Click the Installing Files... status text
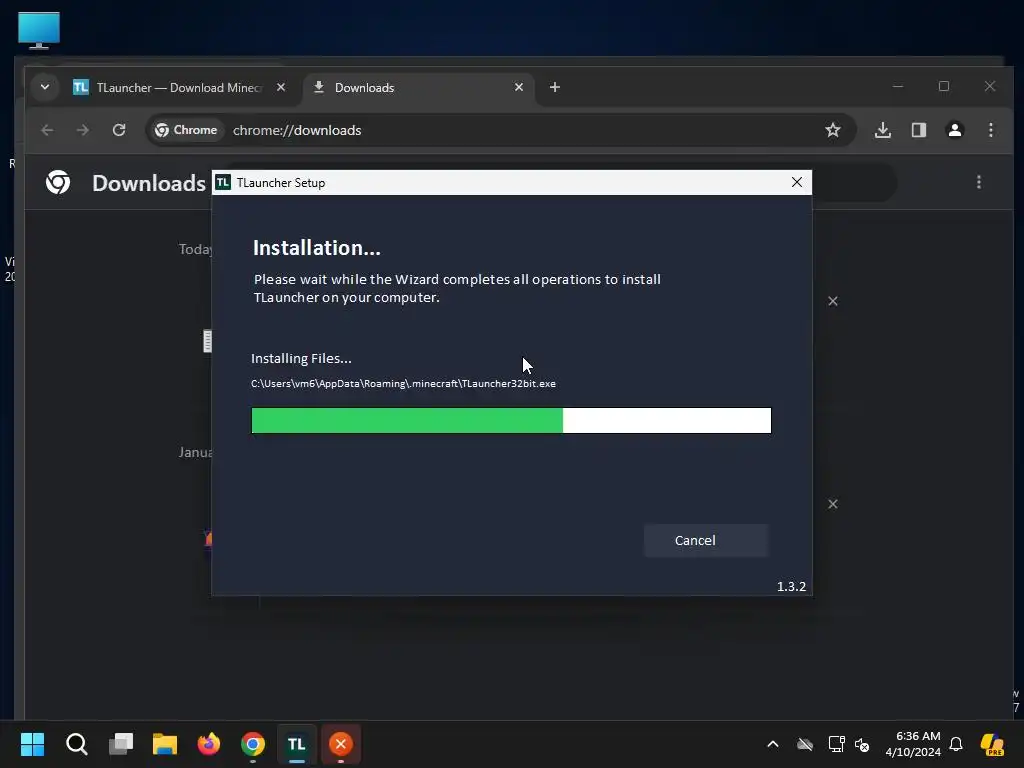Image resolution: width=1024 pixels, height=768 pixels. [301, 359]
